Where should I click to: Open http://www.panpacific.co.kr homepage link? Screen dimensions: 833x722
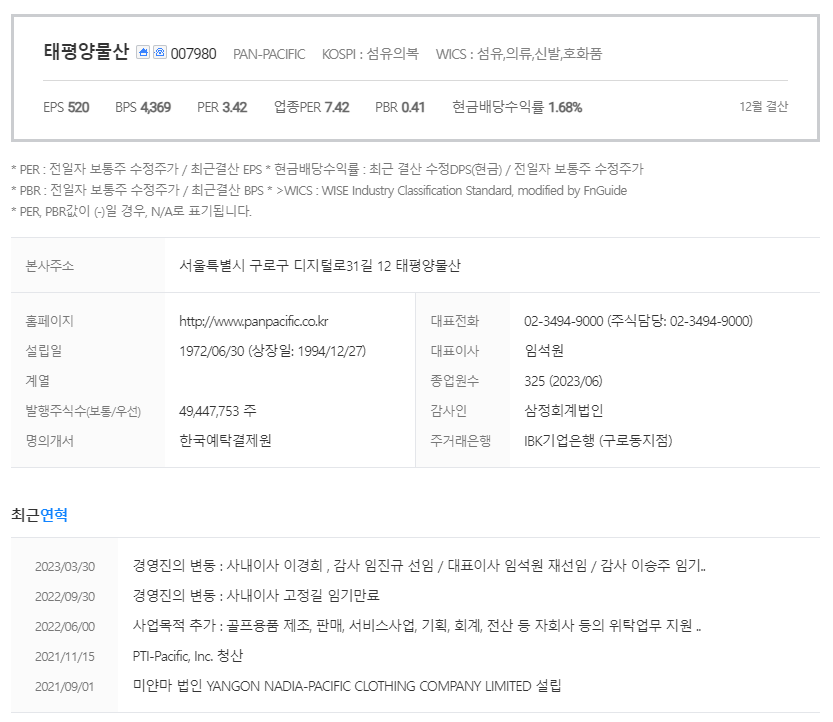(x=253, y=321)
